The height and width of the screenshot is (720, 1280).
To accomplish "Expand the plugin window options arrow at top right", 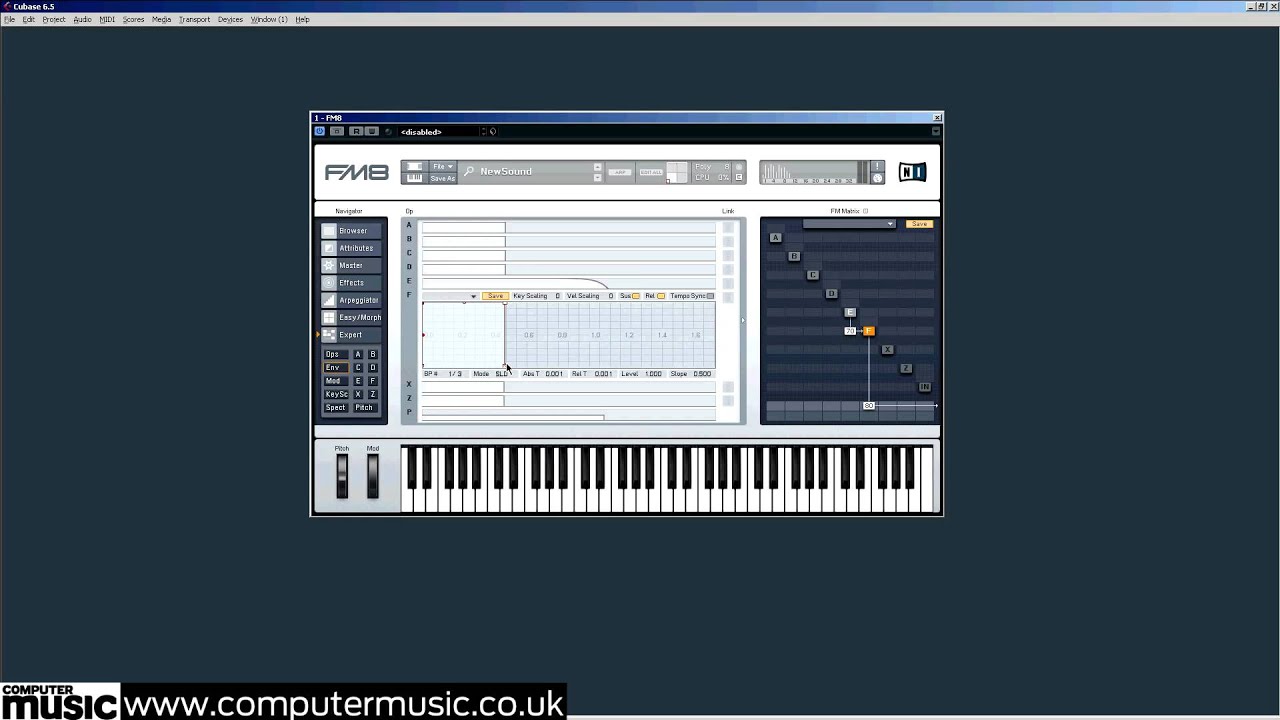I will tap(936, 131).
